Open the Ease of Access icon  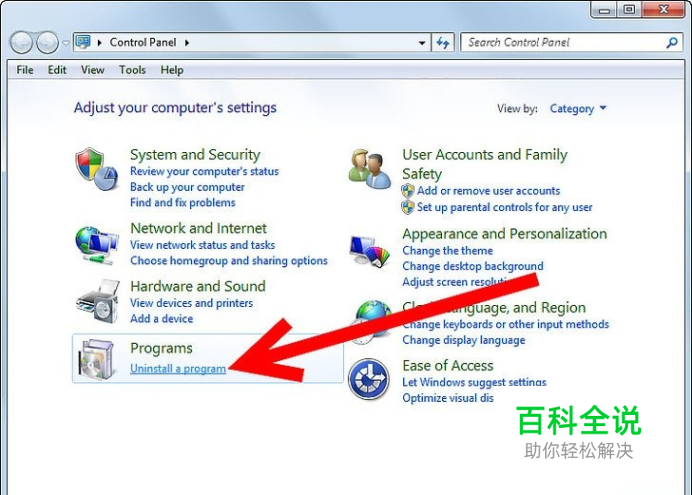pyautogui.click(x=369, y=379)
